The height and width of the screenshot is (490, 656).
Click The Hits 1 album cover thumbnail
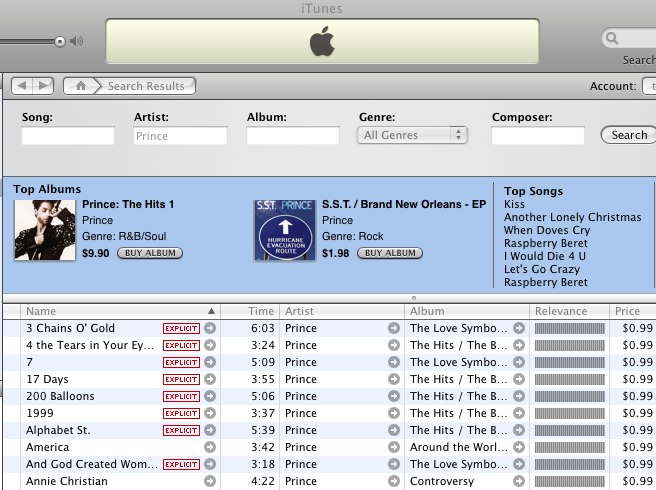(45, 230)
